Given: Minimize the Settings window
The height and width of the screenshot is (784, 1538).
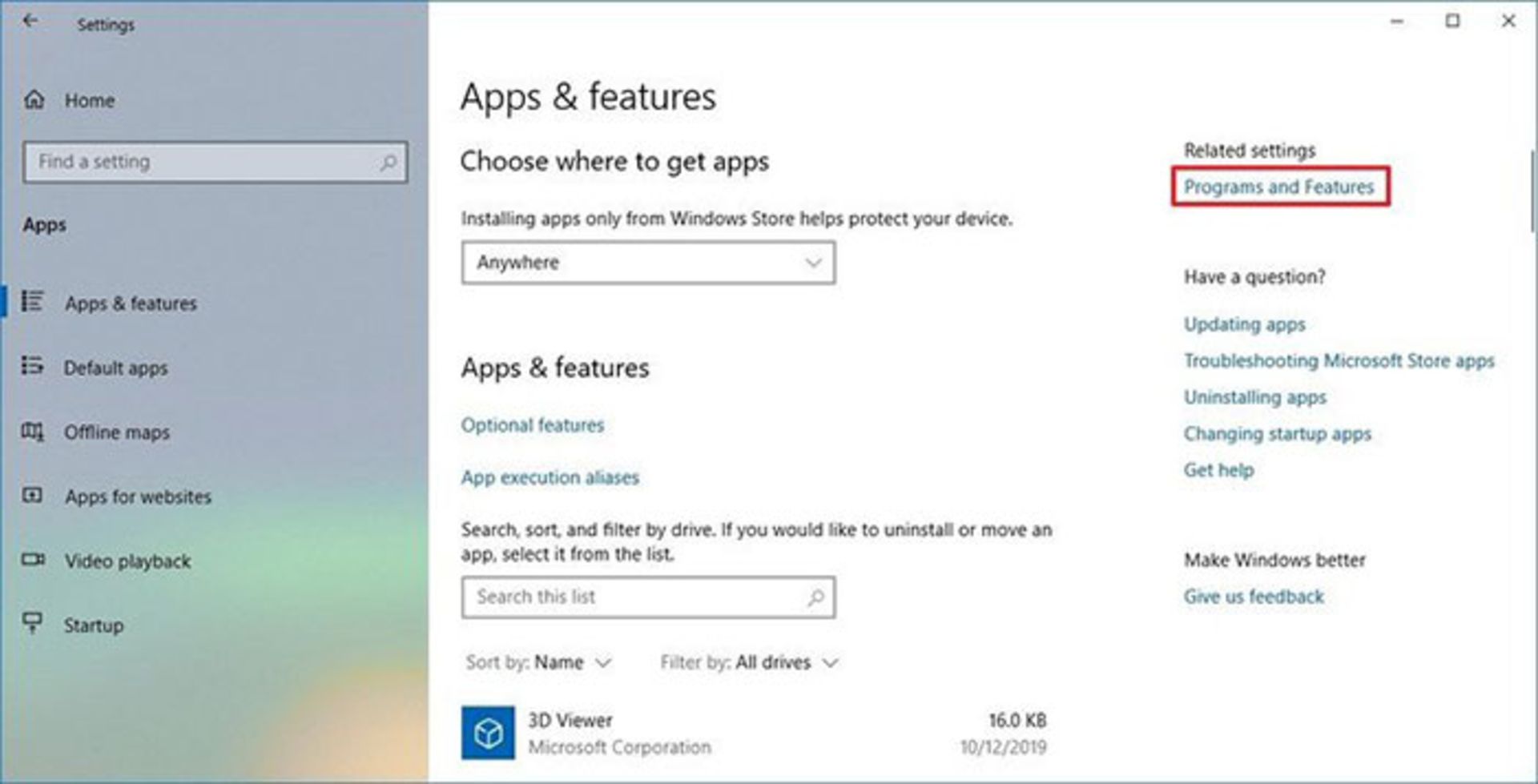Looking at the screenshot, I should coord(1397,22).
